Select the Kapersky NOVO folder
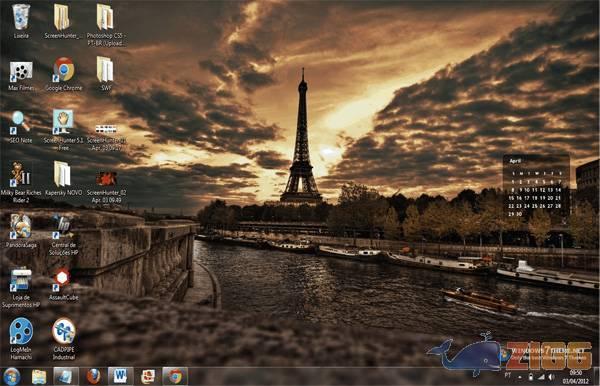This screenshot has height=386, width=600. [63, 179]
